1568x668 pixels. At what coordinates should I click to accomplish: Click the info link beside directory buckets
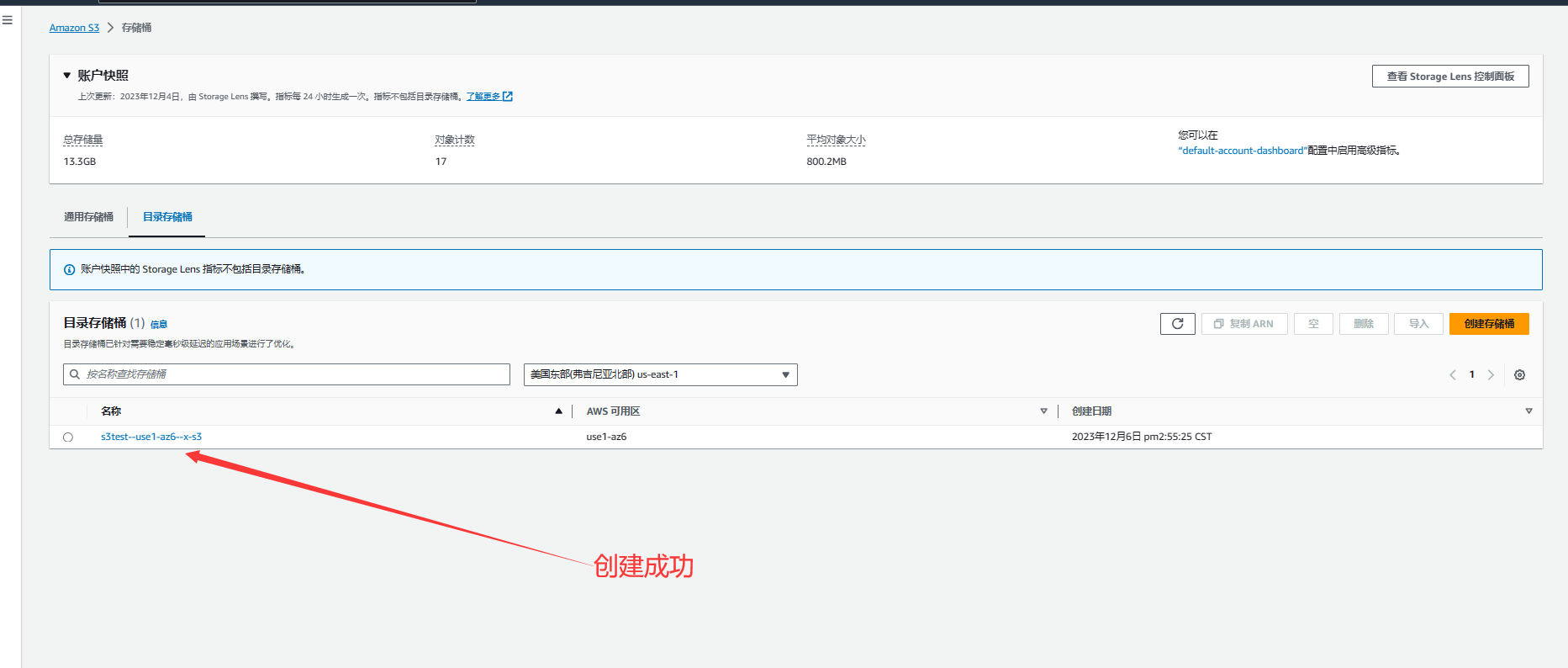(159, 325)
